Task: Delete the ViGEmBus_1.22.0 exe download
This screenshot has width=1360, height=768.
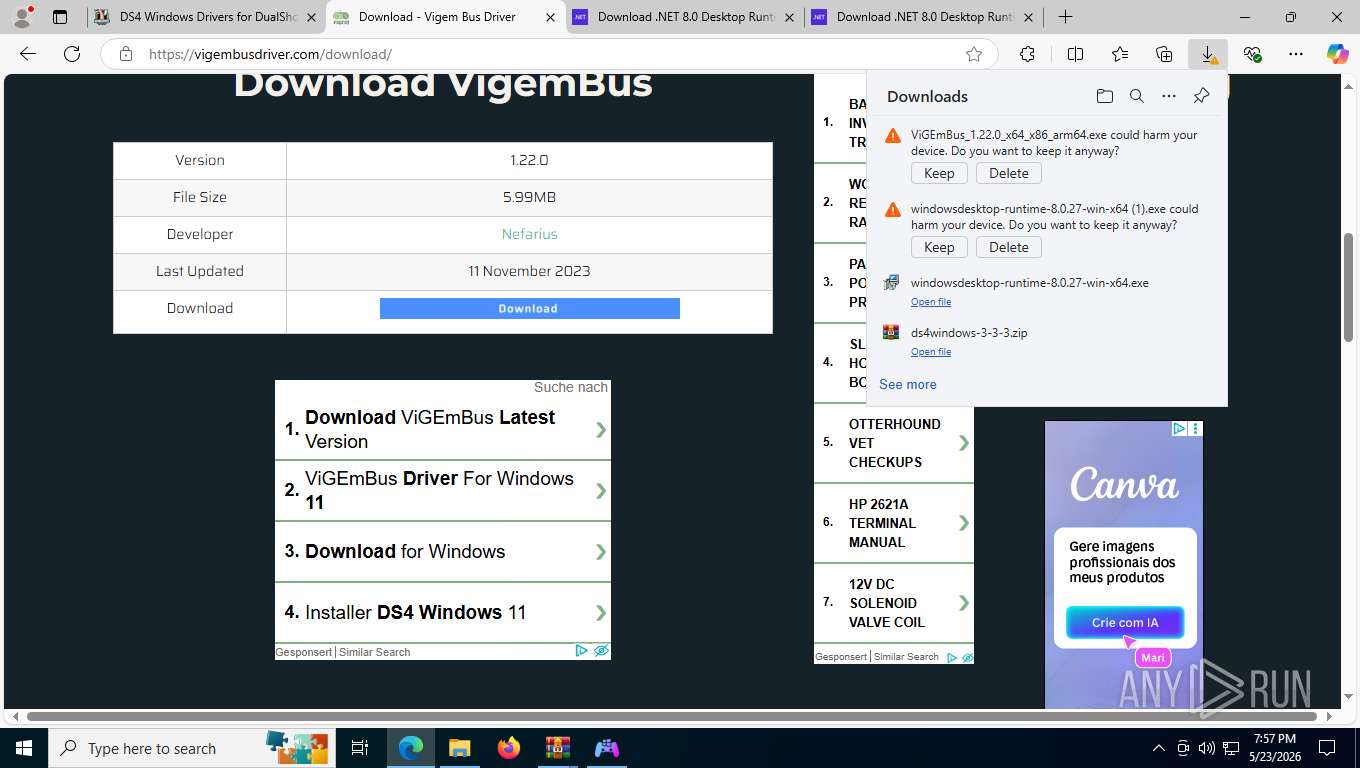Action: coord(1009,173)
